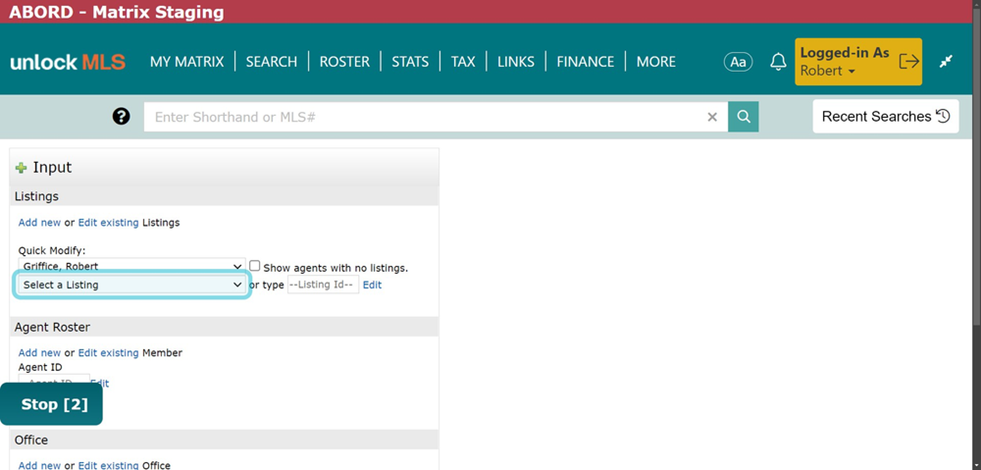981x470 pixels.
Task: Open the STATS menu
Action: click(x=410, y=62)
